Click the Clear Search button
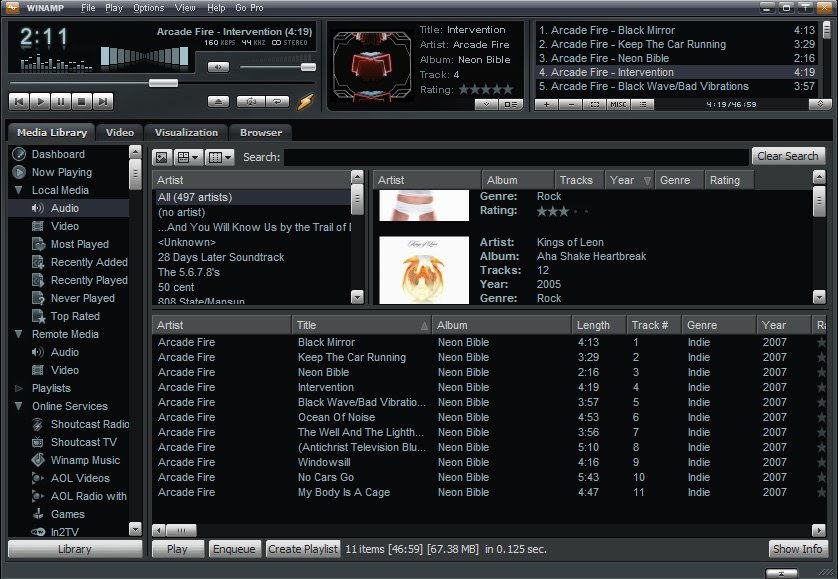Image resolution: width=838 pixels, height=579 pixels. pos(788,156)
